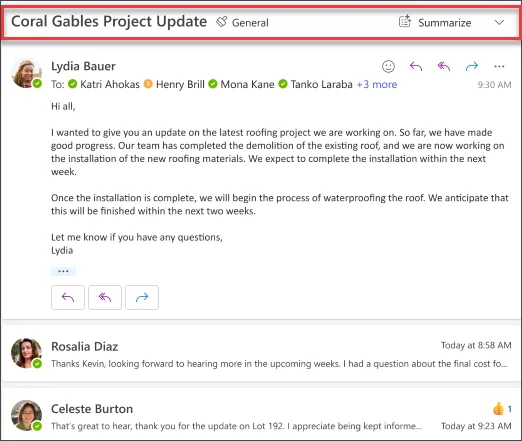The image size is (522, 441).
Task: Click Rosalia Diaz's profile photo
Action: (x=27, y=353)
